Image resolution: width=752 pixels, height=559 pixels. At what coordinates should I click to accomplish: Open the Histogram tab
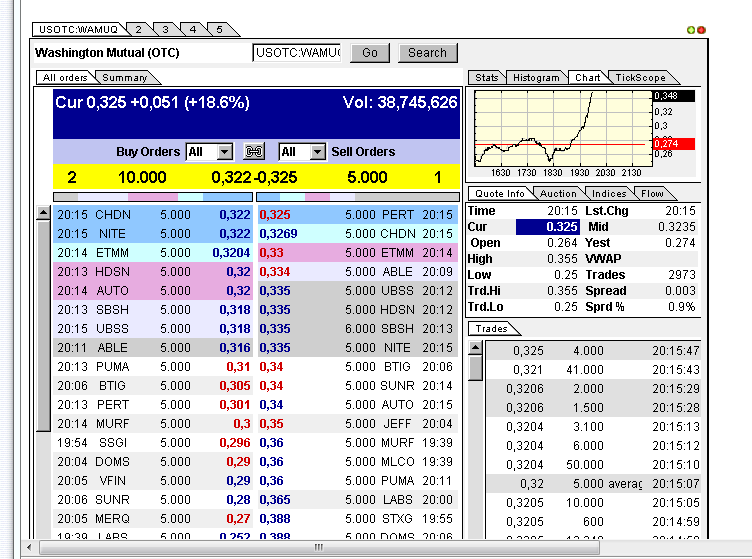pos(536,77)
